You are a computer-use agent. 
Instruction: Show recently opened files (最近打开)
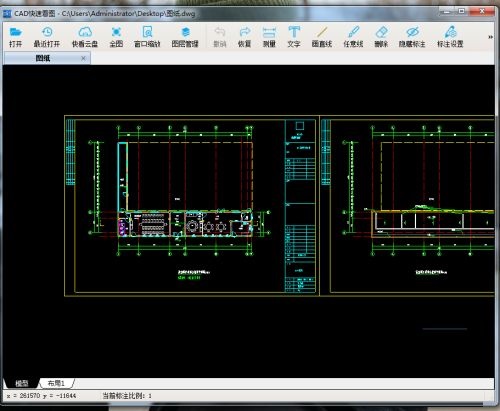pyautogui.click(x=47, y=37)
